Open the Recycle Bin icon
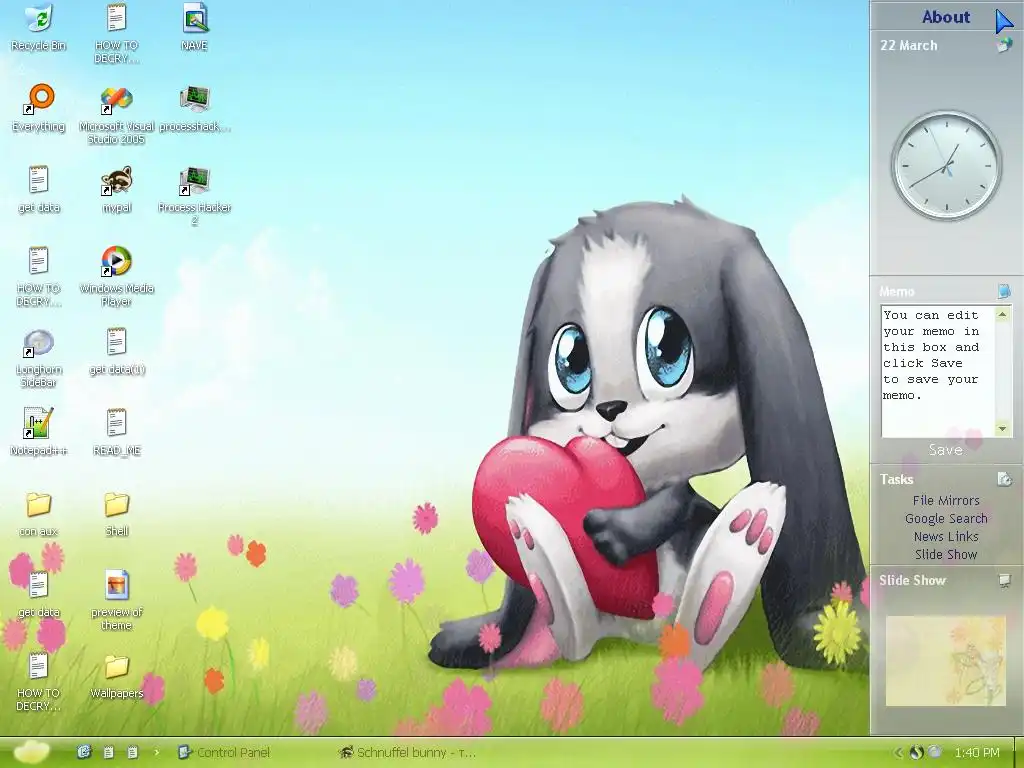This screenshot has width=1024, height=768. click(x=39, y=27)
